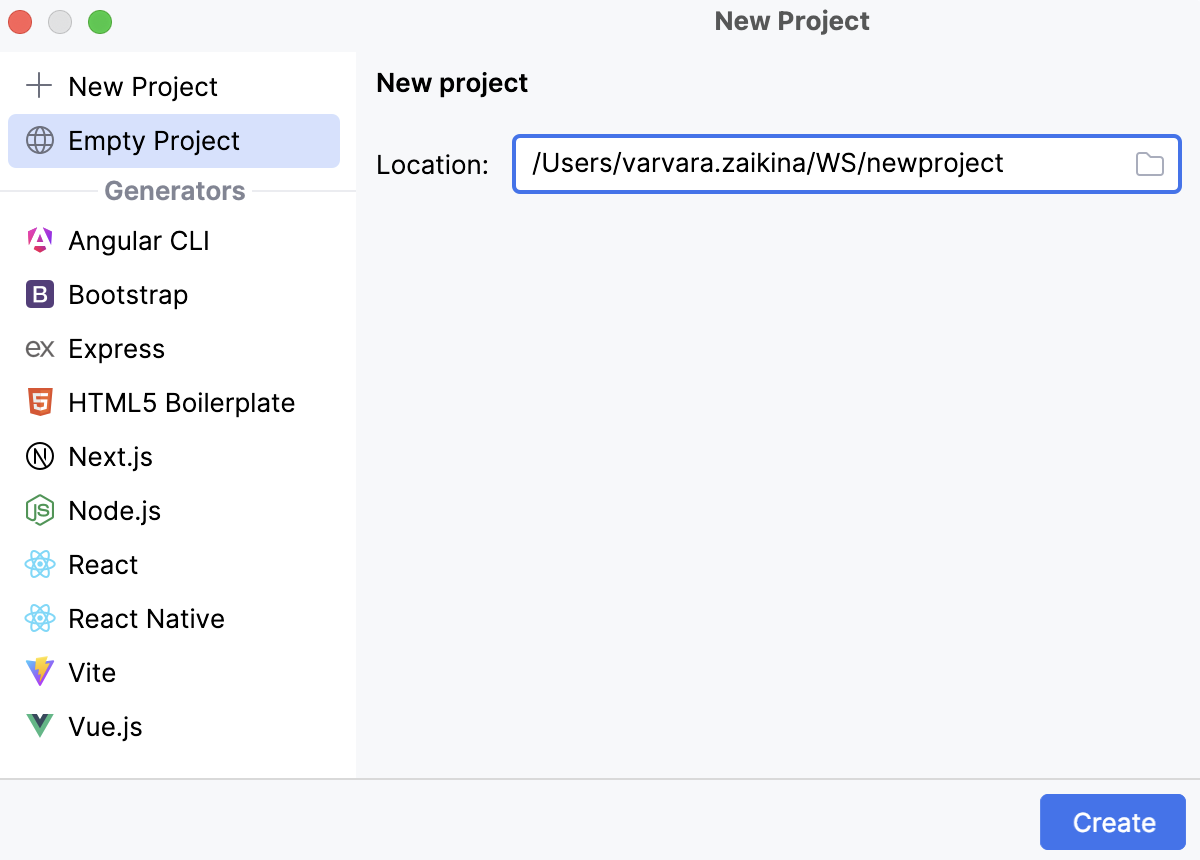The height and width of the screenshot is (860, 1200).
Task: Click the Create button
Action: tap(1112, 822)
